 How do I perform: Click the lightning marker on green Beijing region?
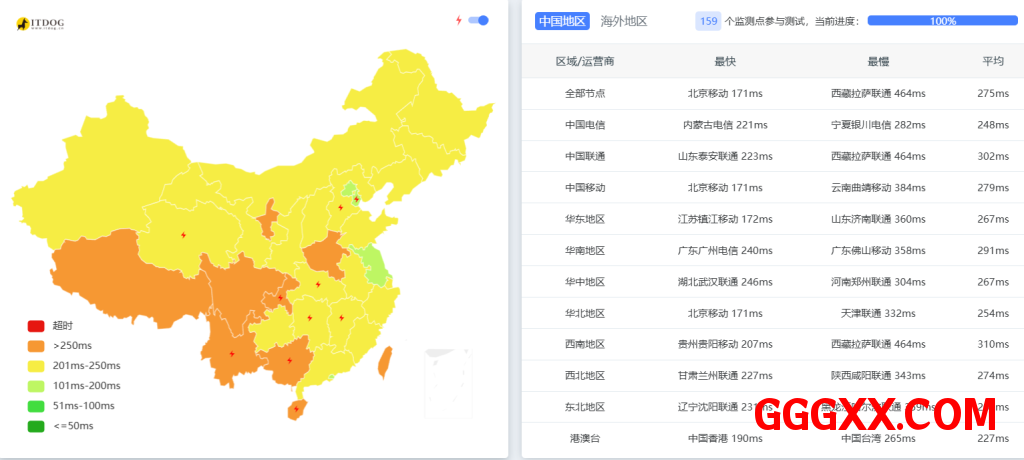(x=356, y=199)
